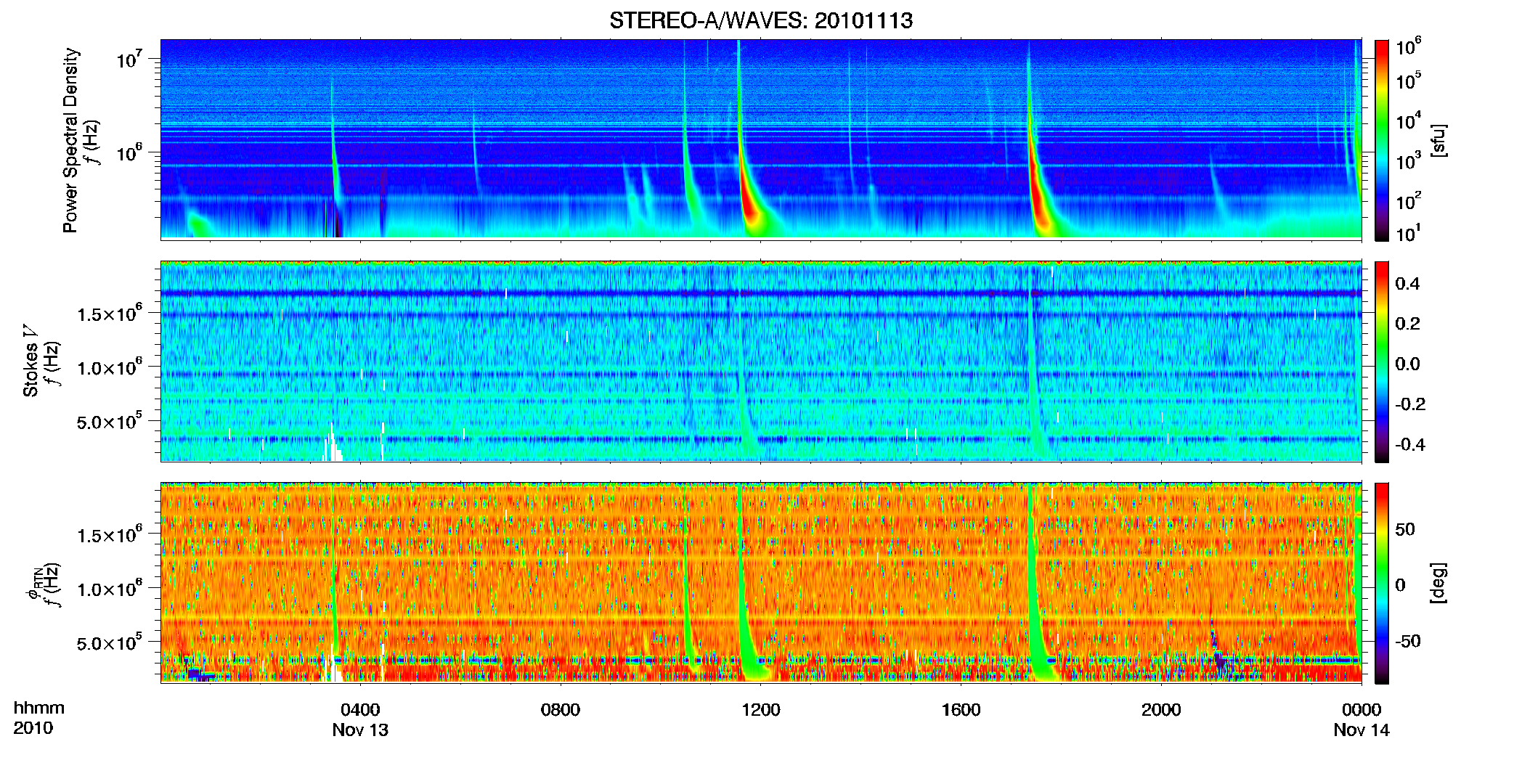The width and height of the screenshot is (1522, 784).
Task: Click the 1.5×10^6 tick on Stokes V panel
Action: click(x=110, y=314)
